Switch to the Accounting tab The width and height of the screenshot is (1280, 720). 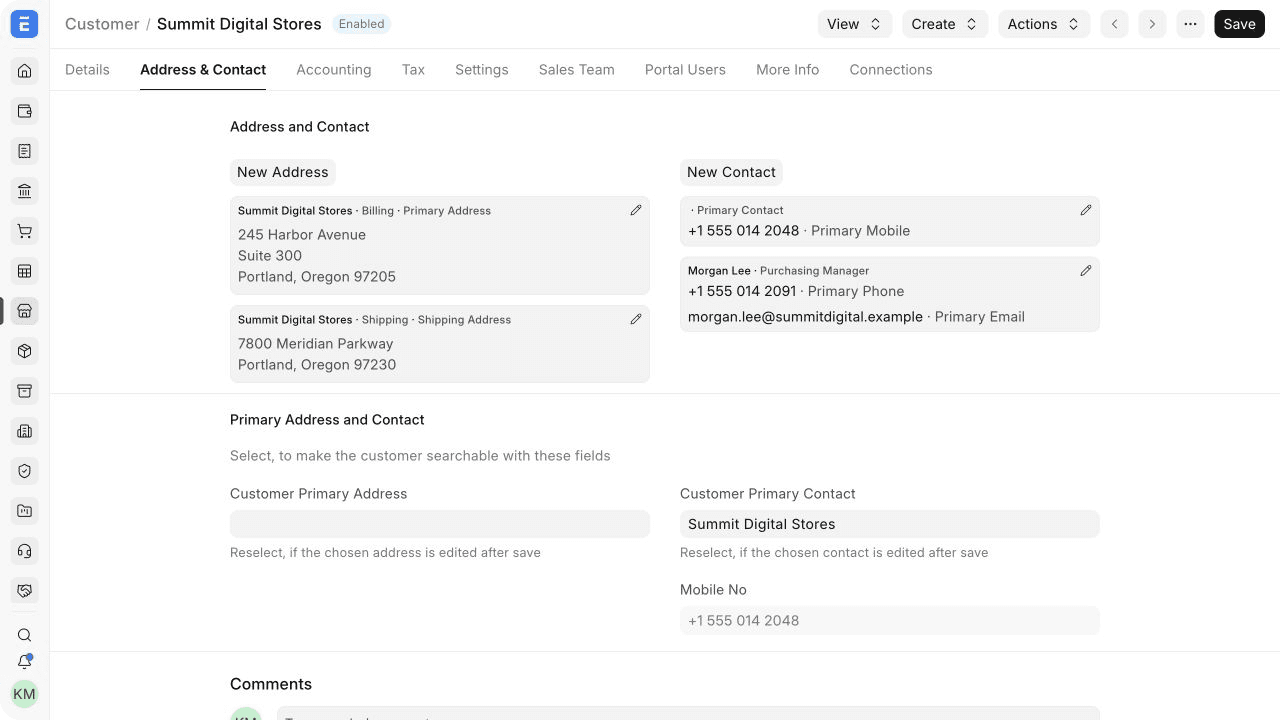pos(334,69)
